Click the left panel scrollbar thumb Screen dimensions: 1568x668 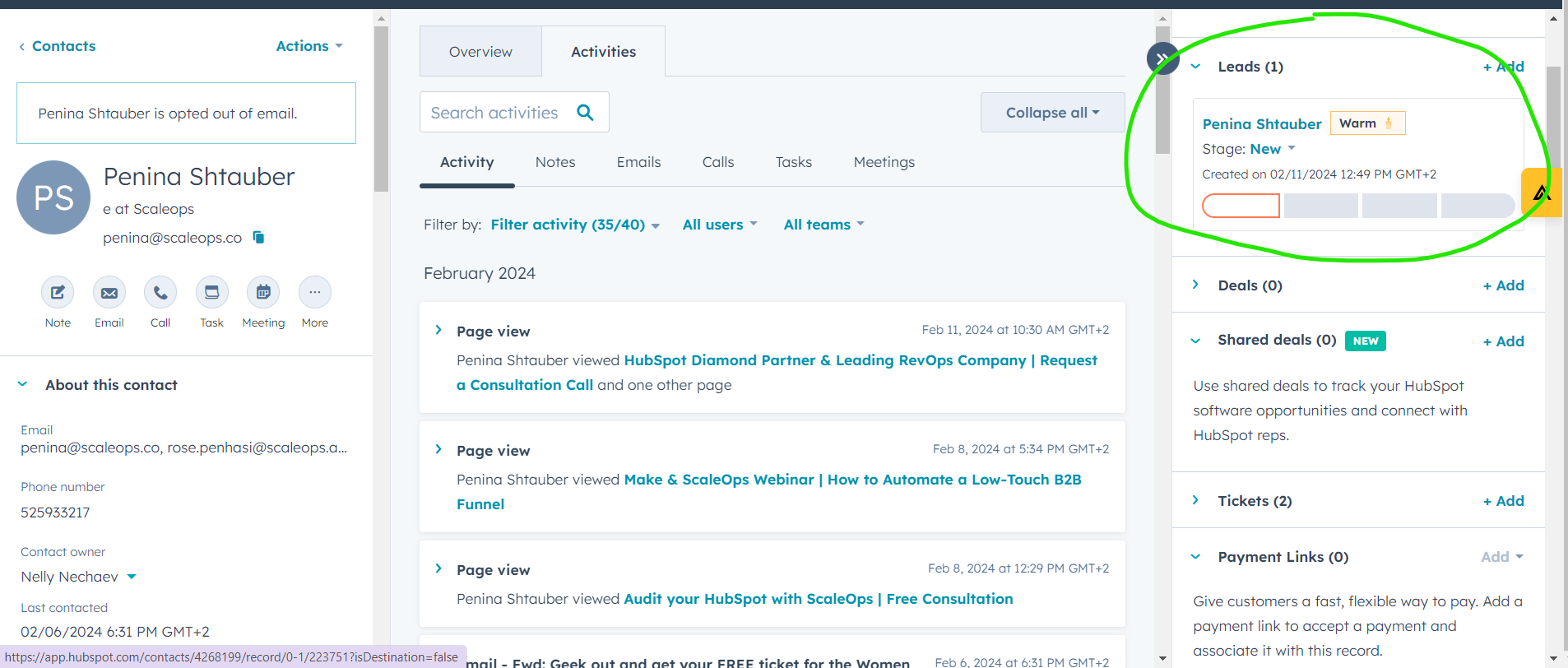coord(381,109)
